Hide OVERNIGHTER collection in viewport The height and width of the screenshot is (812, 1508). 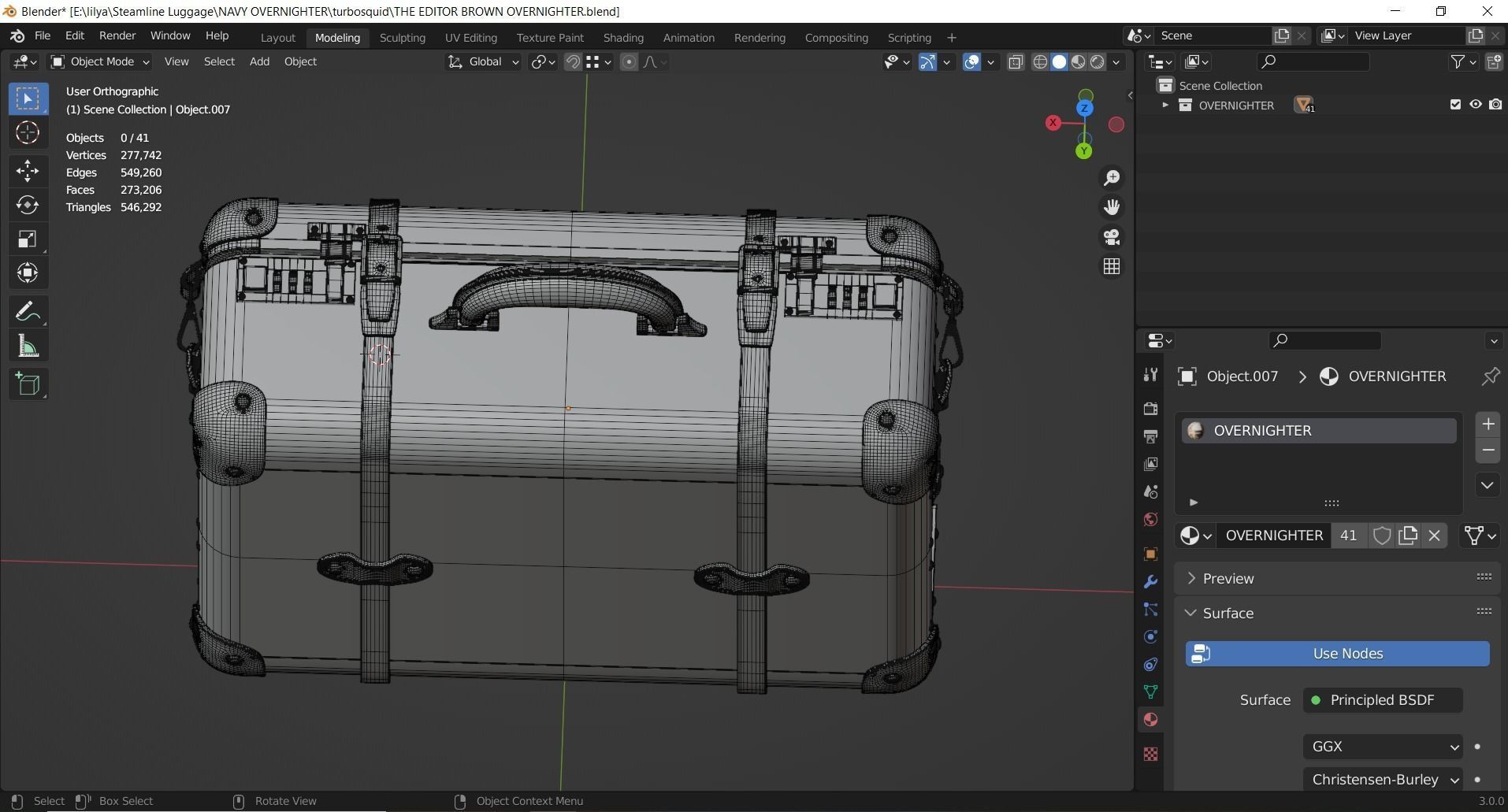click(1475, 105)
